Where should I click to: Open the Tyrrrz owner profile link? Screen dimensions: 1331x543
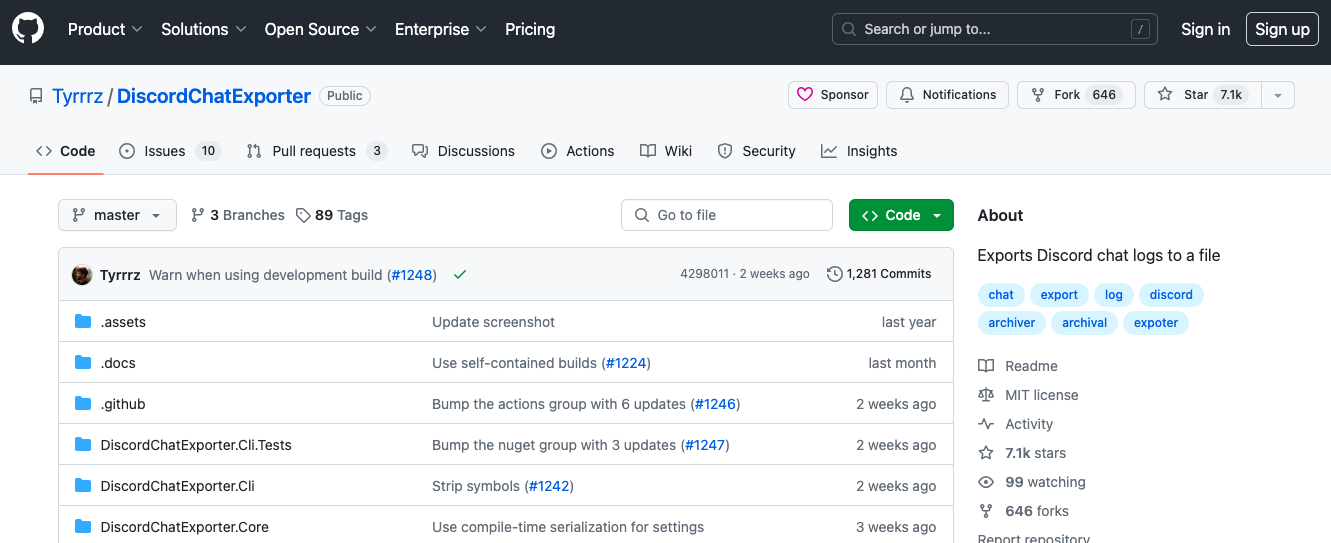78,96
